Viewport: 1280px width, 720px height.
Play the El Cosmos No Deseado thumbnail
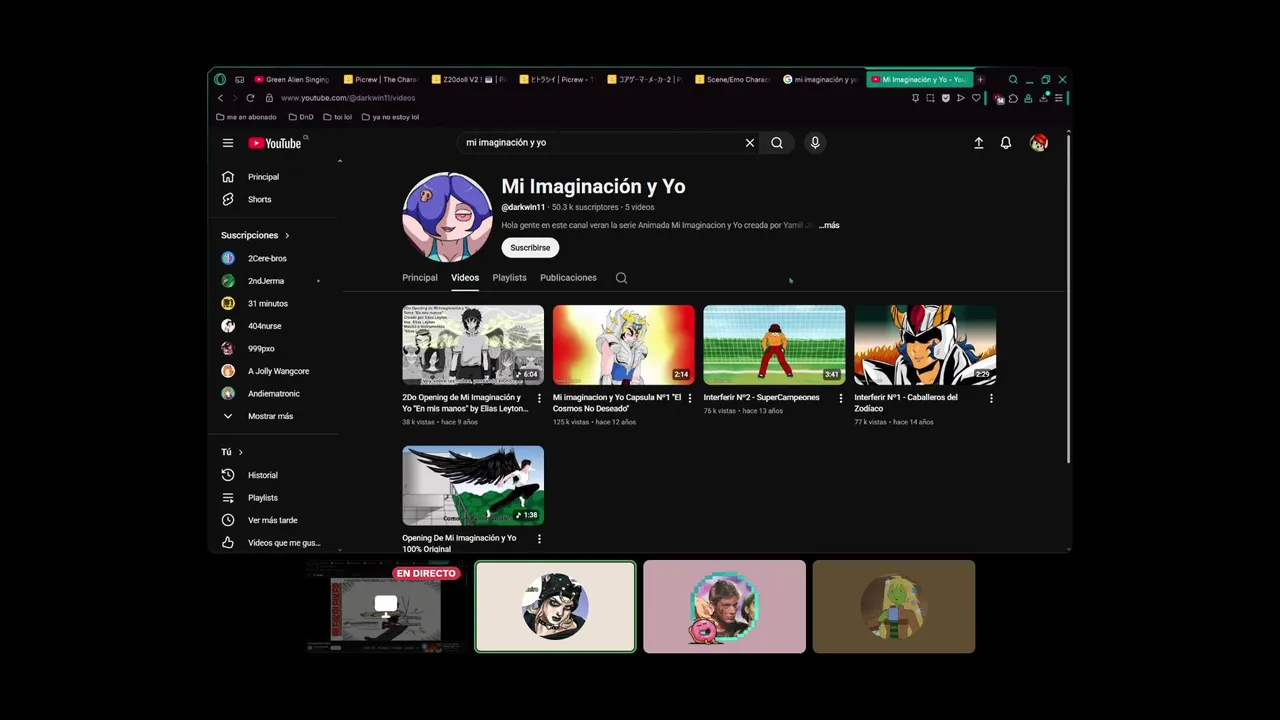[624, 345]
